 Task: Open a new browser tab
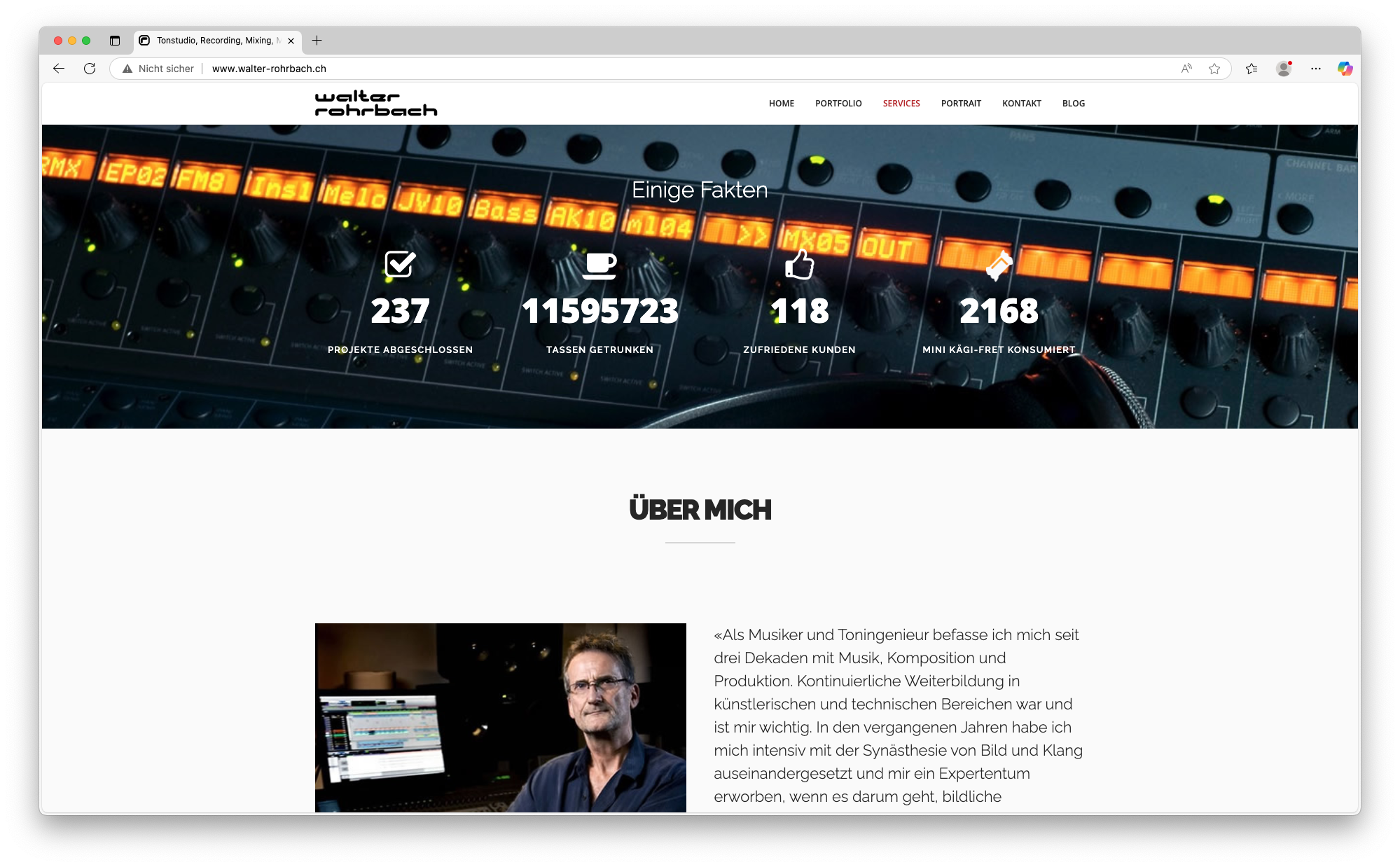click(317, 41)
